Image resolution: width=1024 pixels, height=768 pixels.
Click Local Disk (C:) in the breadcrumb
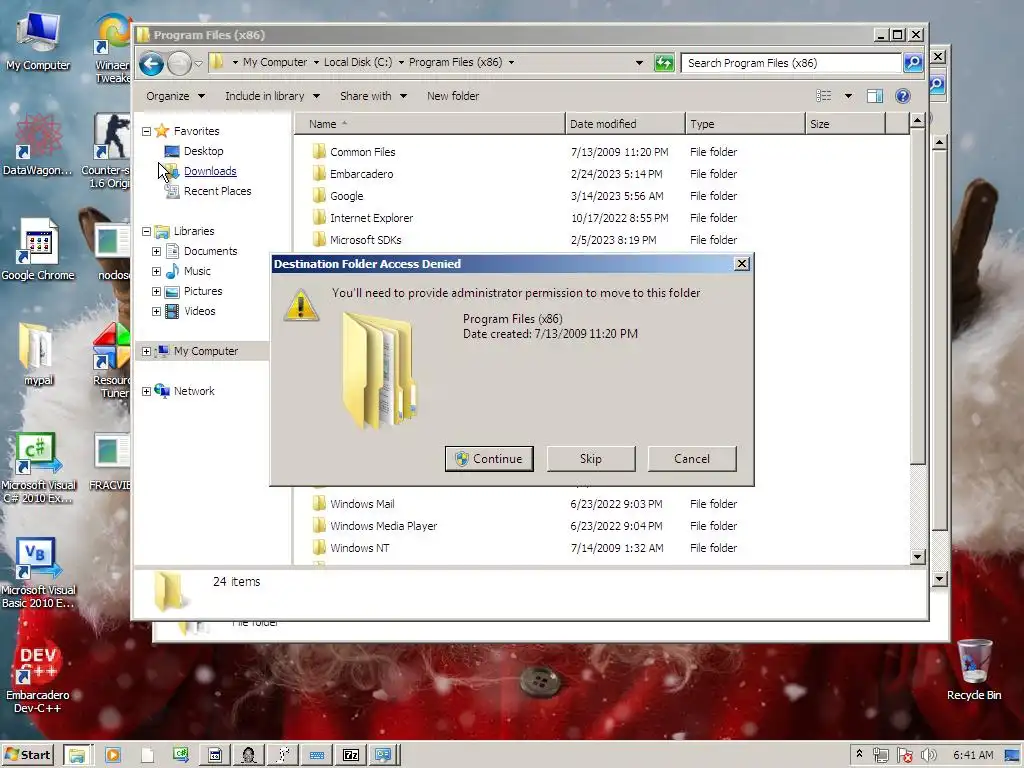pyautogui.click(x=358, y=62)
